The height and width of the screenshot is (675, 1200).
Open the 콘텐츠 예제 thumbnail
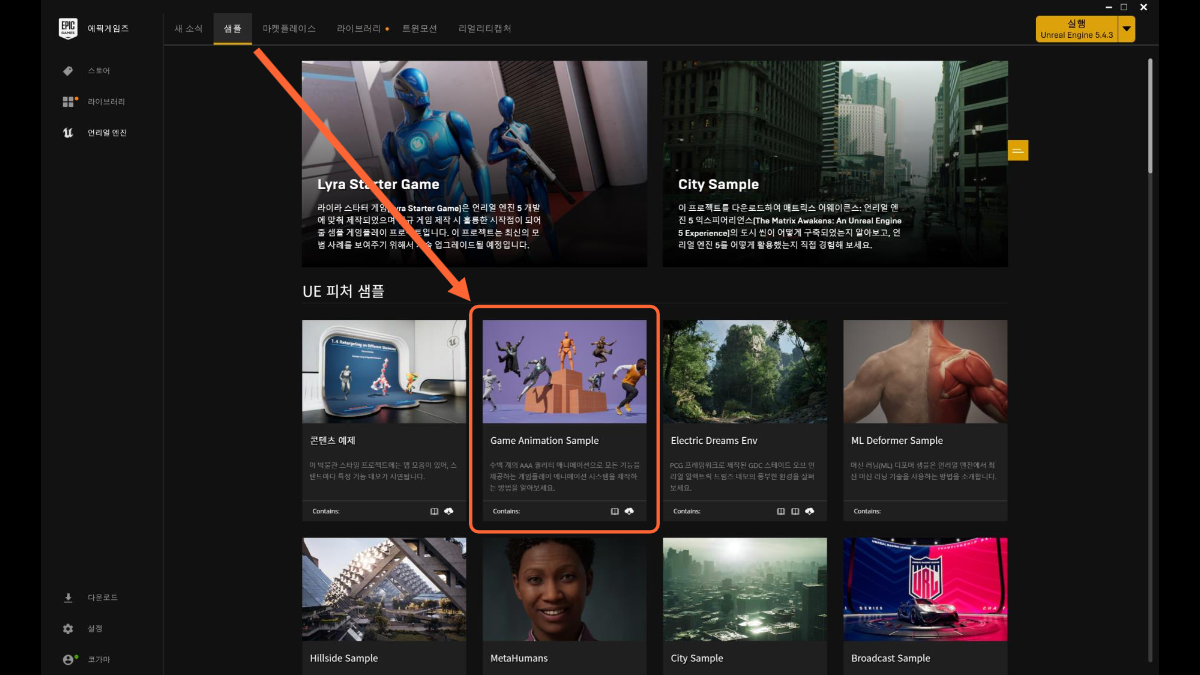click(x=384, y=372)
